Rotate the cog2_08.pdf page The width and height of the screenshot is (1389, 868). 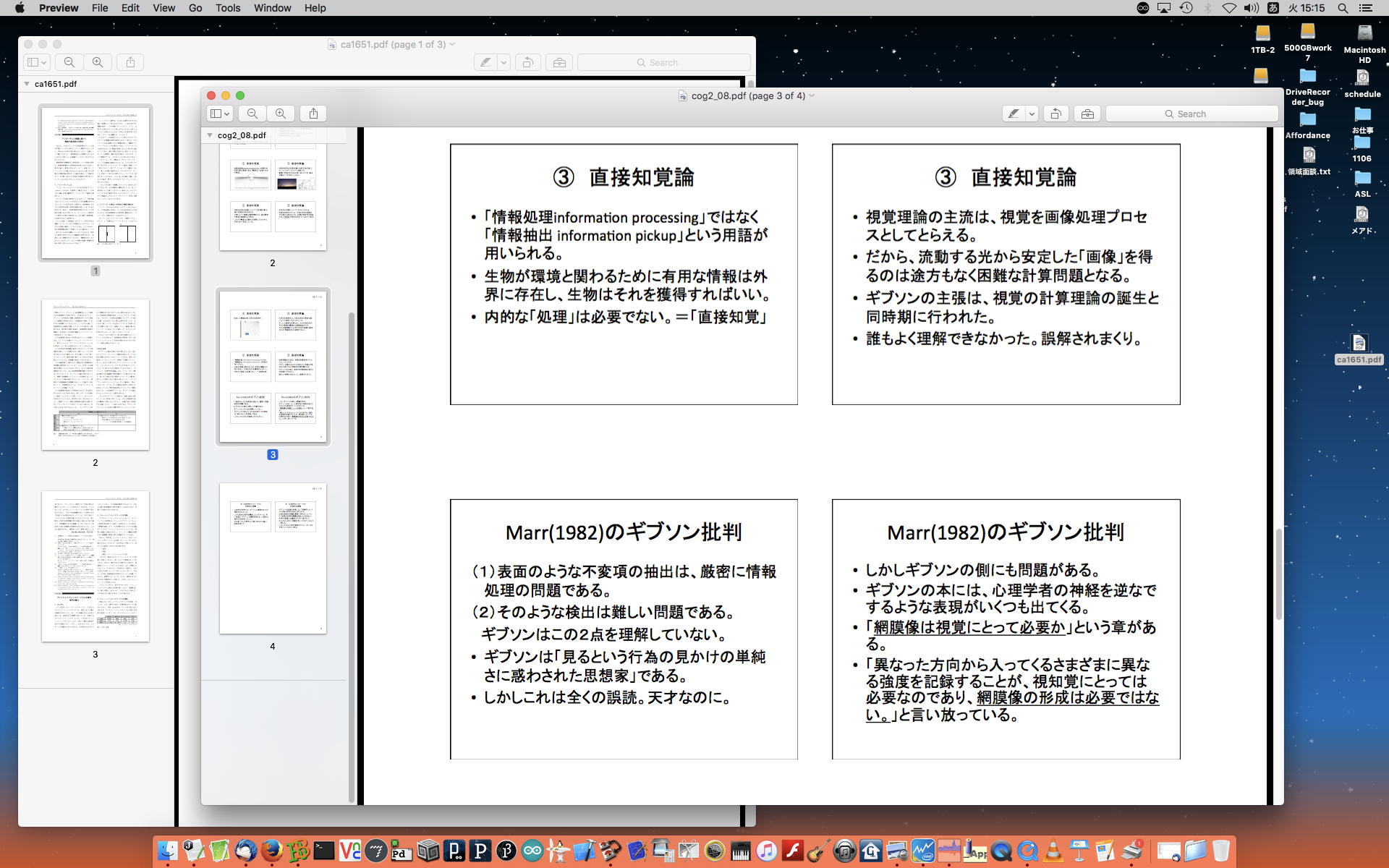pyautogui.click(x=1056, y=114)
